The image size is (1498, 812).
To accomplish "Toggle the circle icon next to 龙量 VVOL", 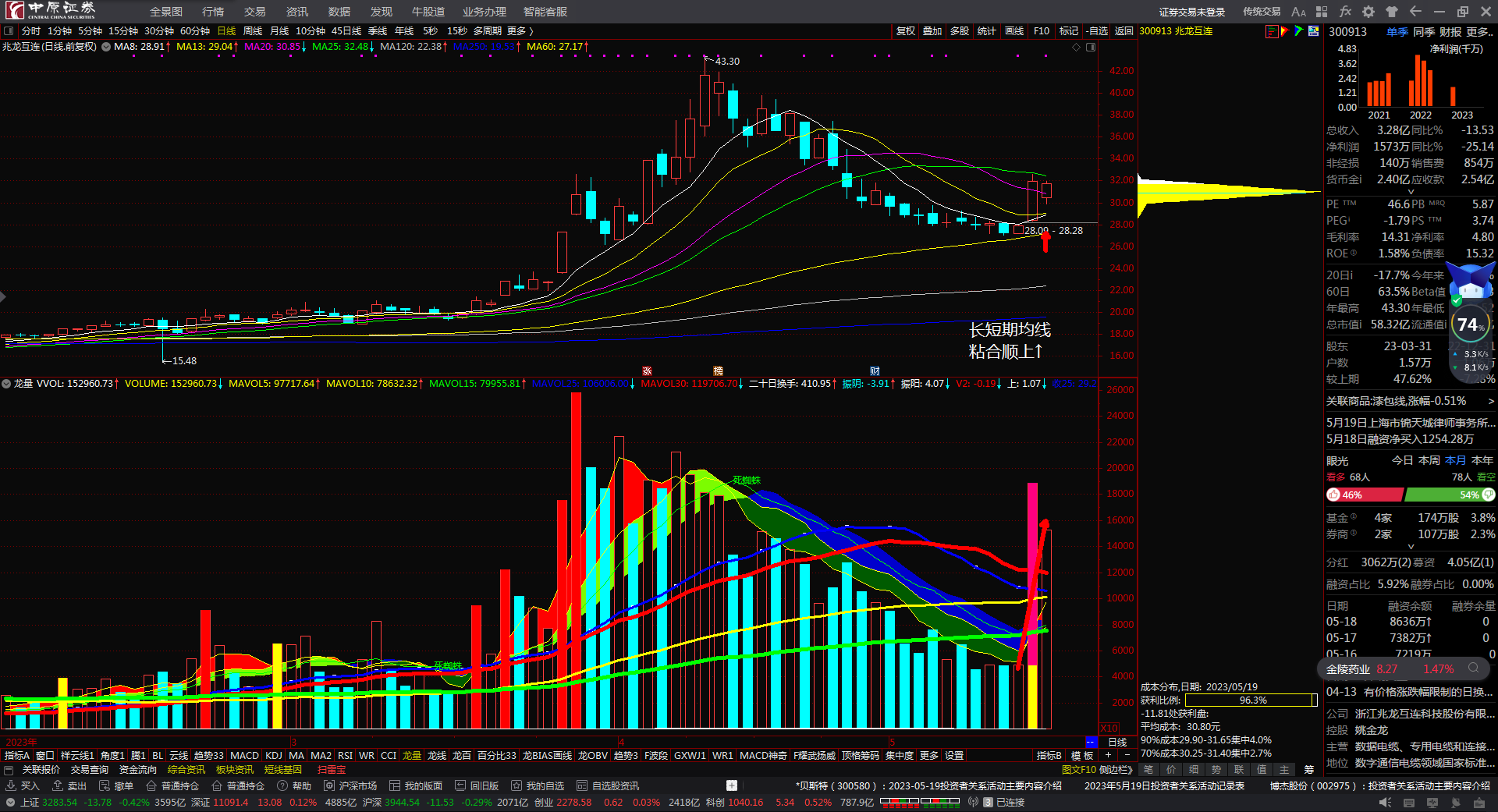I will pyautogui.click(x=6, y=384).
